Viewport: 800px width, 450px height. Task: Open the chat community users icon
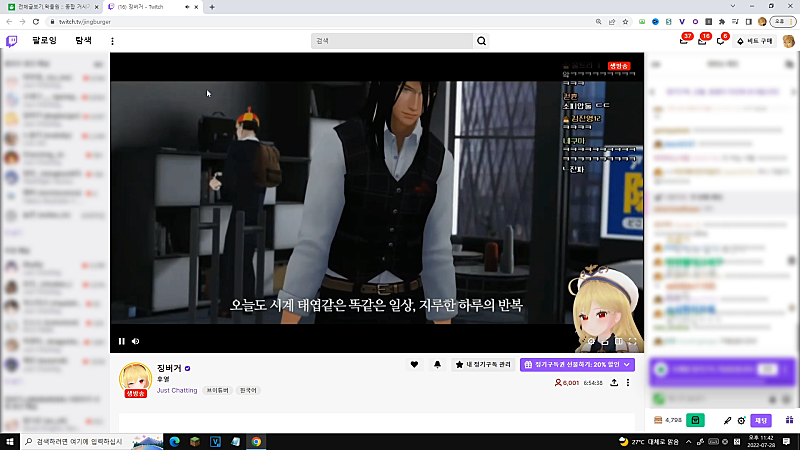pos(789,64)
